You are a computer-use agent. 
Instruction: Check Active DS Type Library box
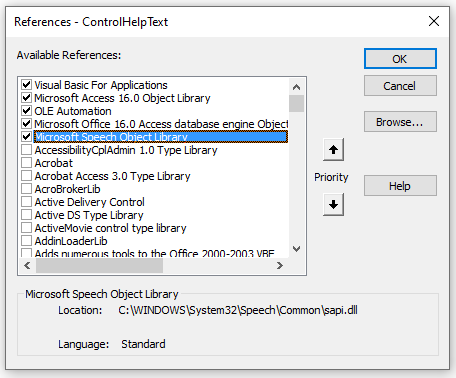coord(26,215)
